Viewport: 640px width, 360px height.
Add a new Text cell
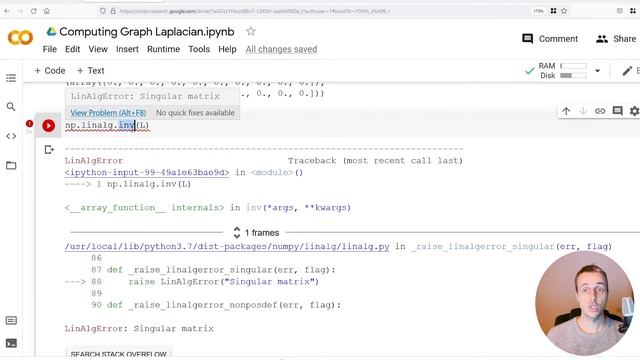coord(90,71)
